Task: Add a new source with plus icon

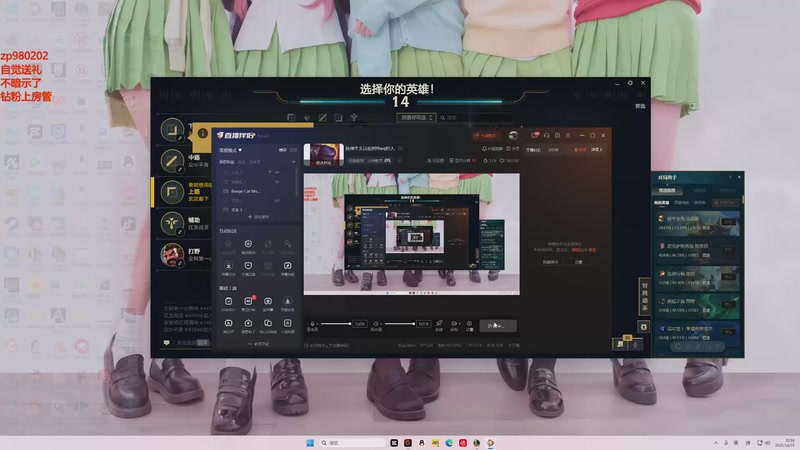Action: pyautogui.click(x=293, y=162)
